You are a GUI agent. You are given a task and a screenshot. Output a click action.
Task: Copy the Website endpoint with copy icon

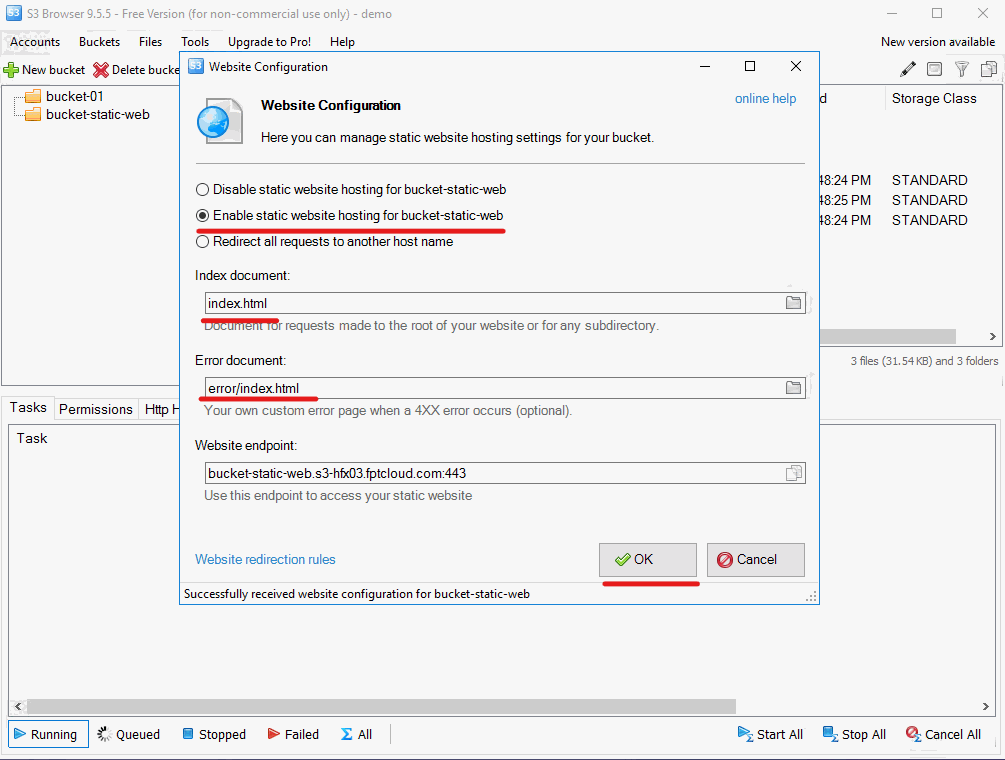click(793, 473)
